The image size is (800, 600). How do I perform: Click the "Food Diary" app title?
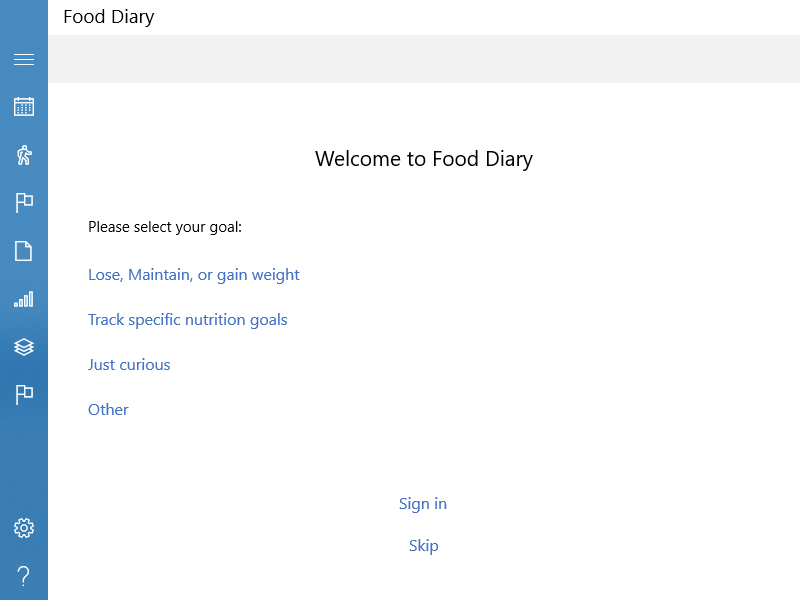(109, 17)
